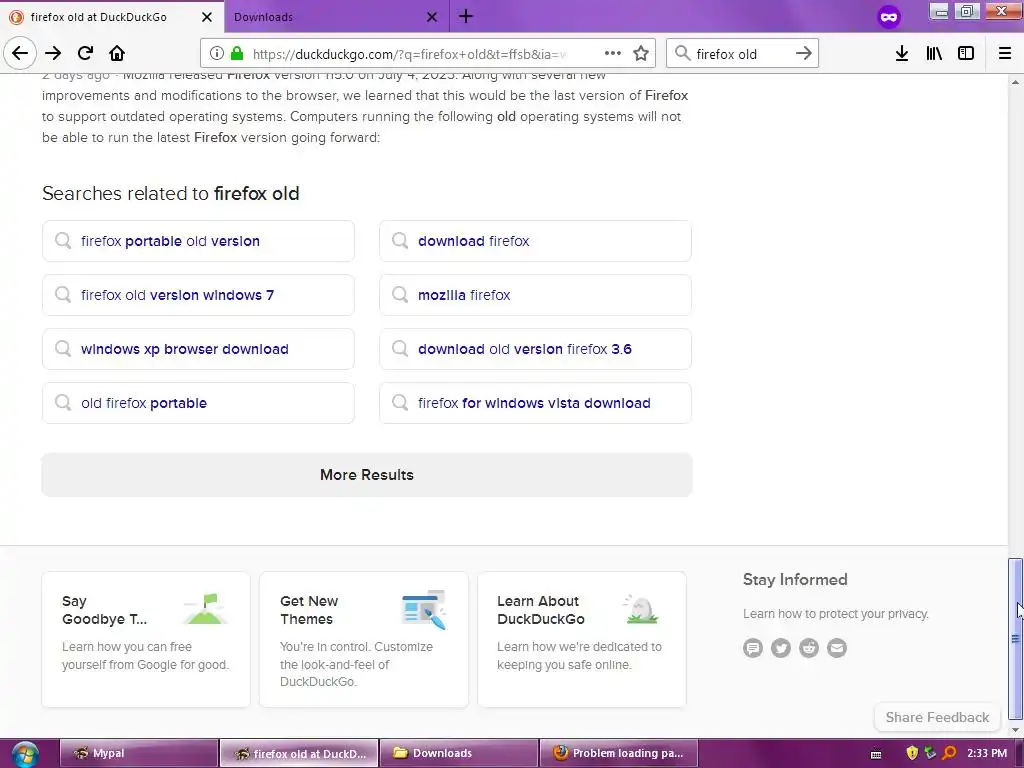1024x768 pixels.
Task: Open DuckDuckGo Twitter social icon
Action: [x=780, y=648]
